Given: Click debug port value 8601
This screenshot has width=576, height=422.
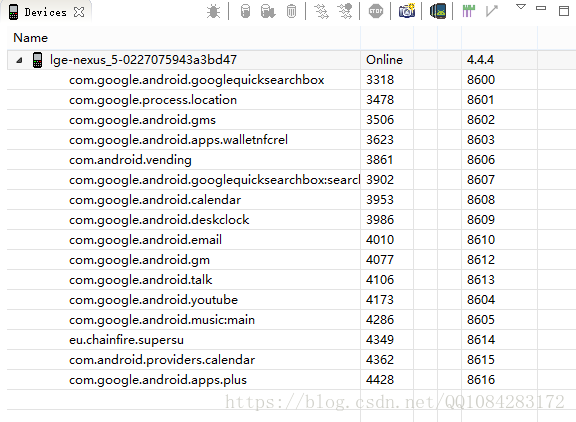Looking at the screenshot, I should click(x=481, y=100).
